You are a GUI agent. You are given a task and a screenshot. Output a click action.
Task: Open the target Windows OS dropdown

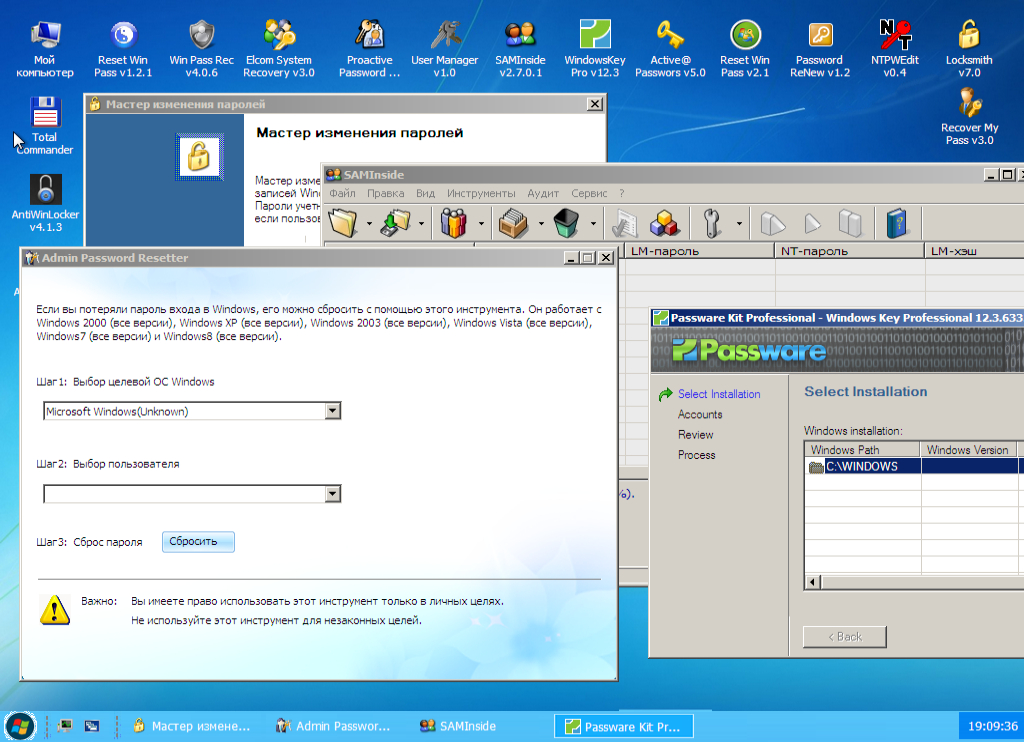(332, 411)
